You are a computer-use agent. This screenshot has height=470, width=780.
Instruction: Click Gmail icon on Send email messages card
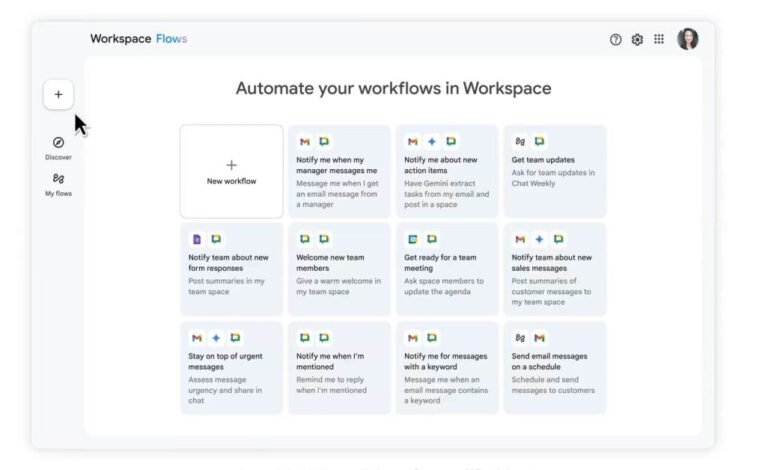pyautogui.click(x=540, y=338)
